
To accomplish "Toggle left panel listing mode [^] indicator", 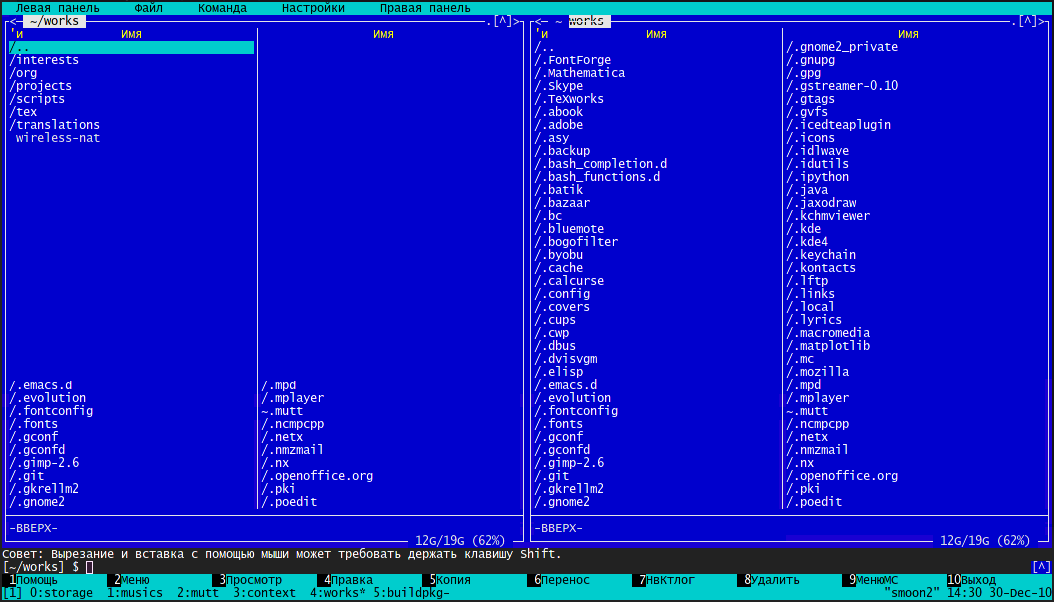I will pos(502,21).
